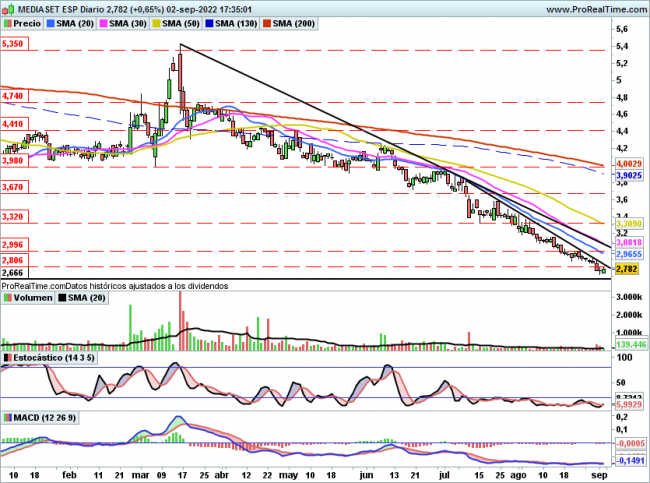The image size is (650, 483).
Task: Click the may date axis label
Action: tap(288, 475)
